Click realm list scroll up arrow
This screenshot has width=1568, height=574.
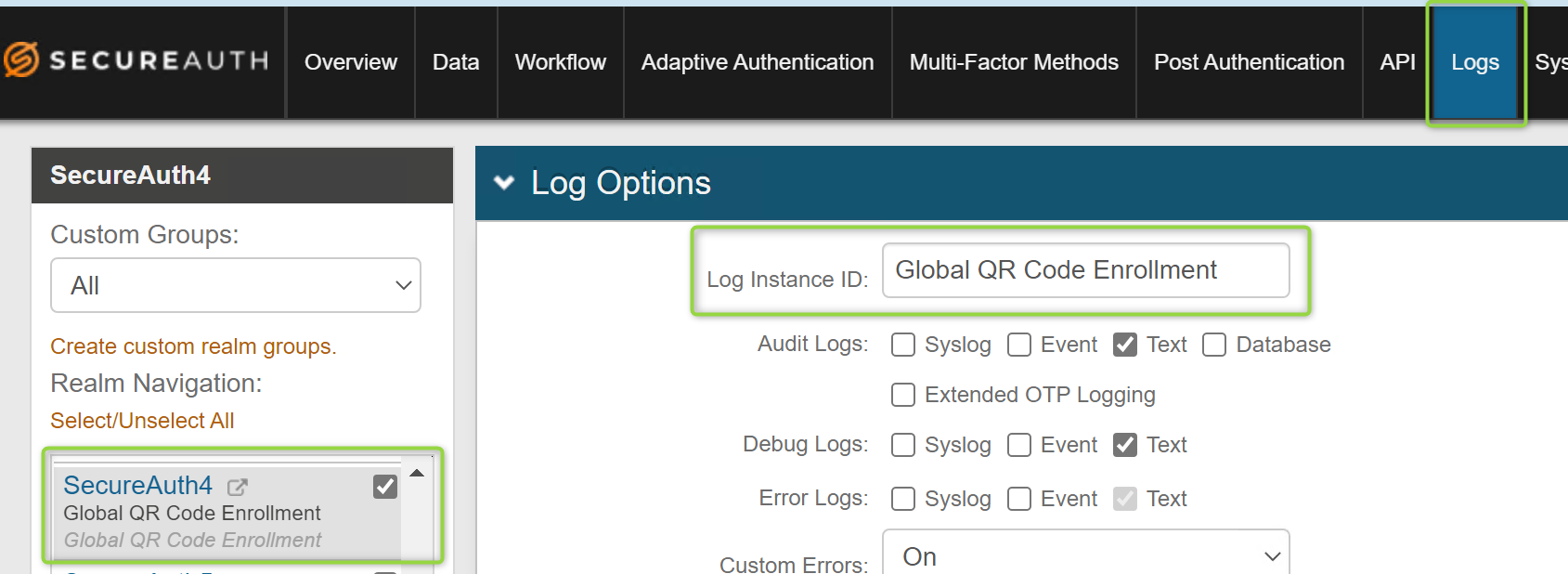pos(417,473)
